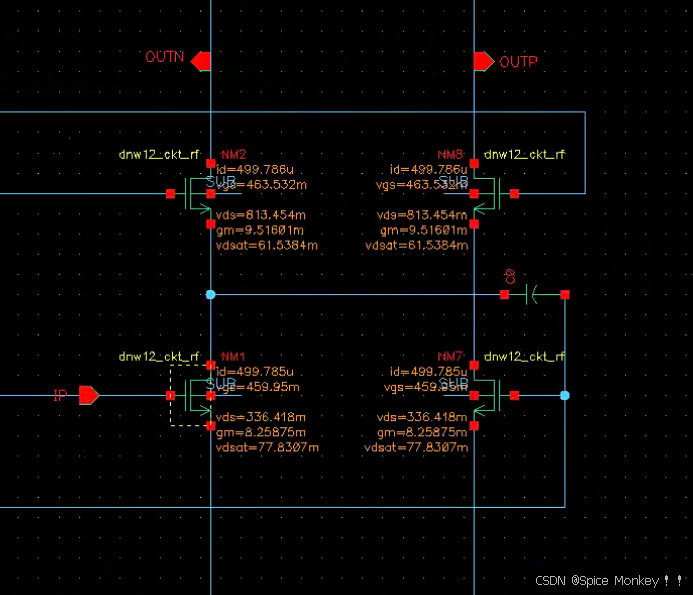Select the NM2 transistor symbol
The image size is (693, 595).
[191, 194]
